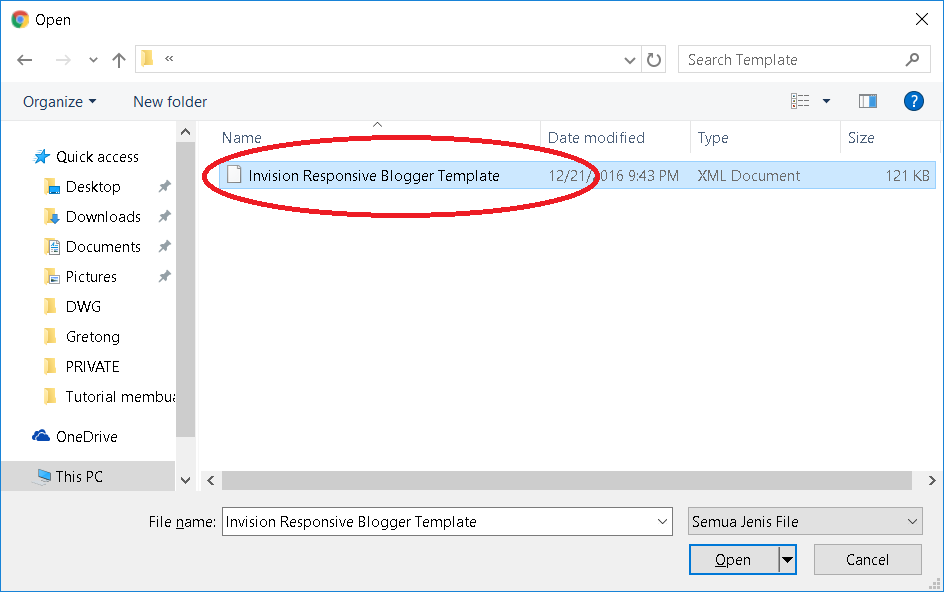
Task: Select OneDrive in the sidebar
Action: click(87, 437)
